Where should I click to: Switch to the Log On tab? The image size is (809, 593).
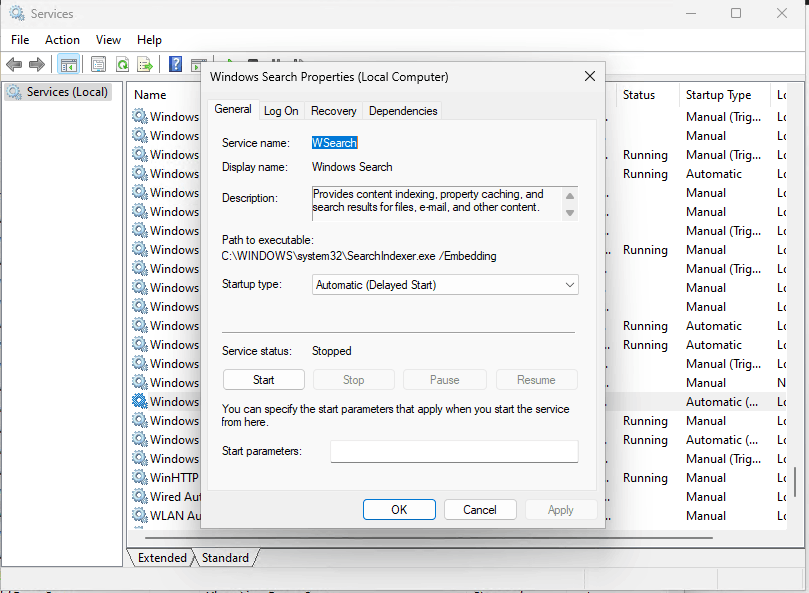click(x=281, y=111)
